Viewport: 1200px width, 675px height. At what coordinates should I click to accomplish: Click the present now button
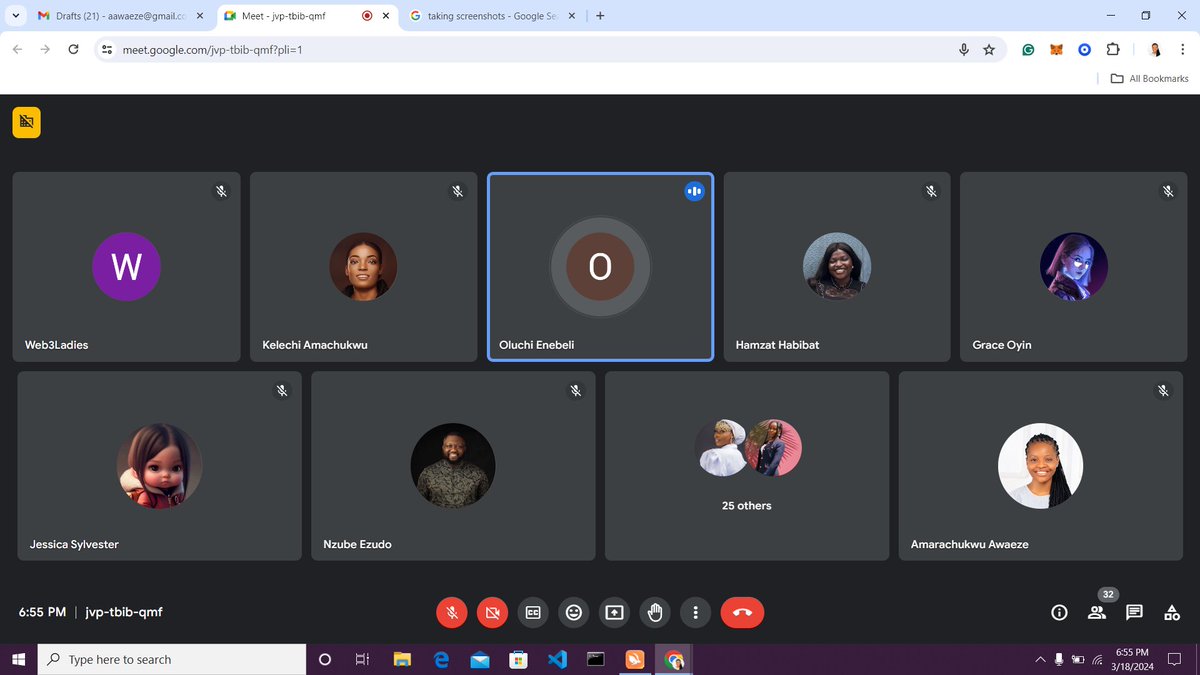pyautogui.click(x=614, y=612)
